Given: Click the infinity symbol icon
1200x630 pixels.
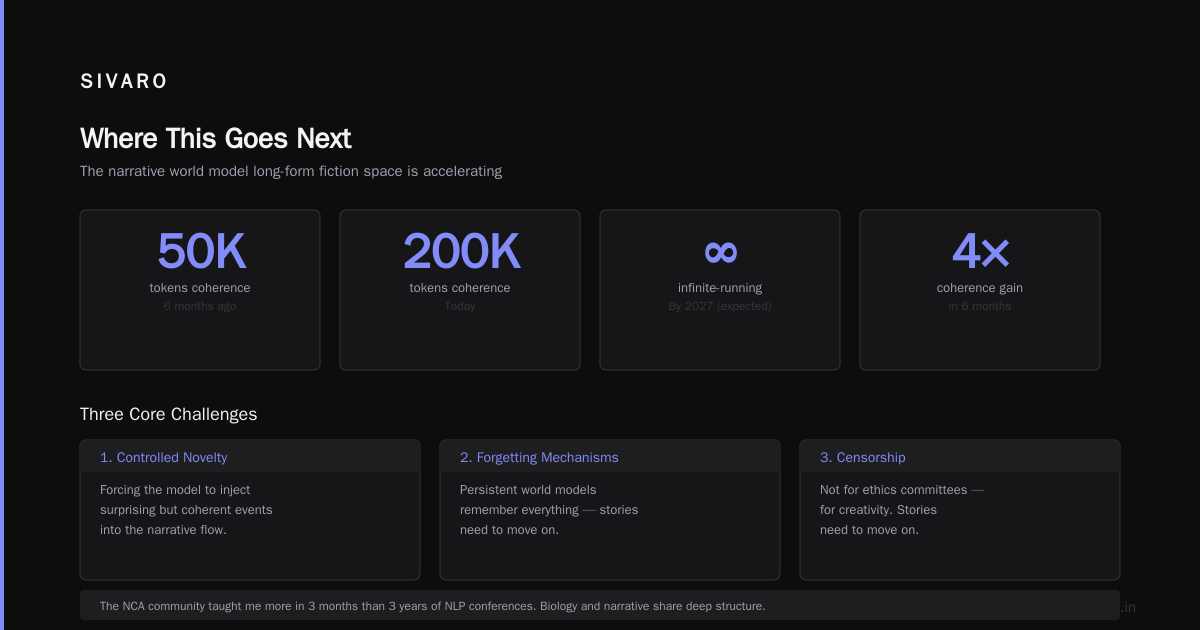Looking at the screenshot, I should tap(720, 251).
